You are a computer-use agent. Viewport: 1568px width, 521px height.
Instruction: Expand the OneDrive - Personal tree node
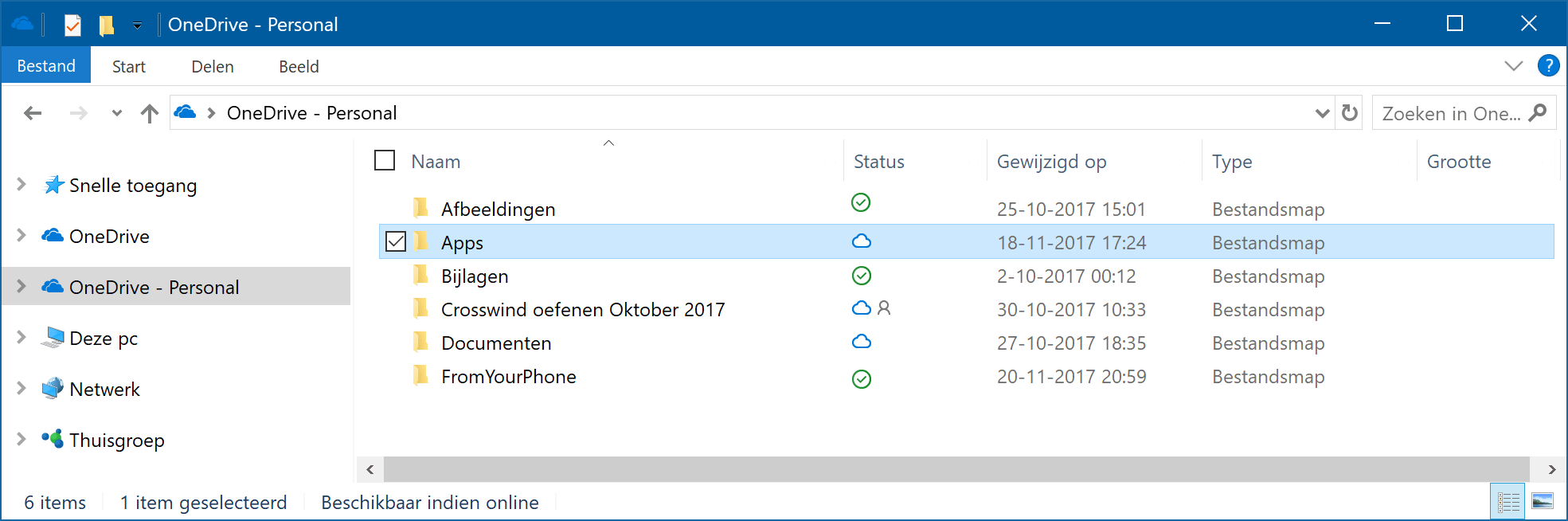(22, 287)
